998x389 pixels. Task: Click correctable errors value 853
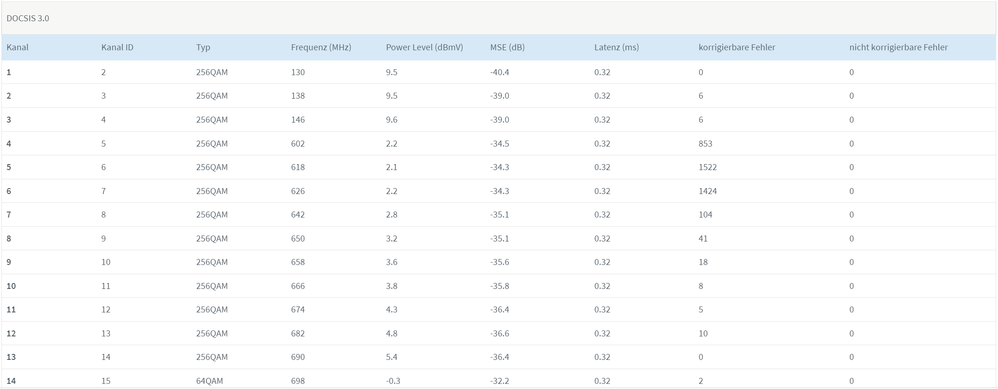705,144
